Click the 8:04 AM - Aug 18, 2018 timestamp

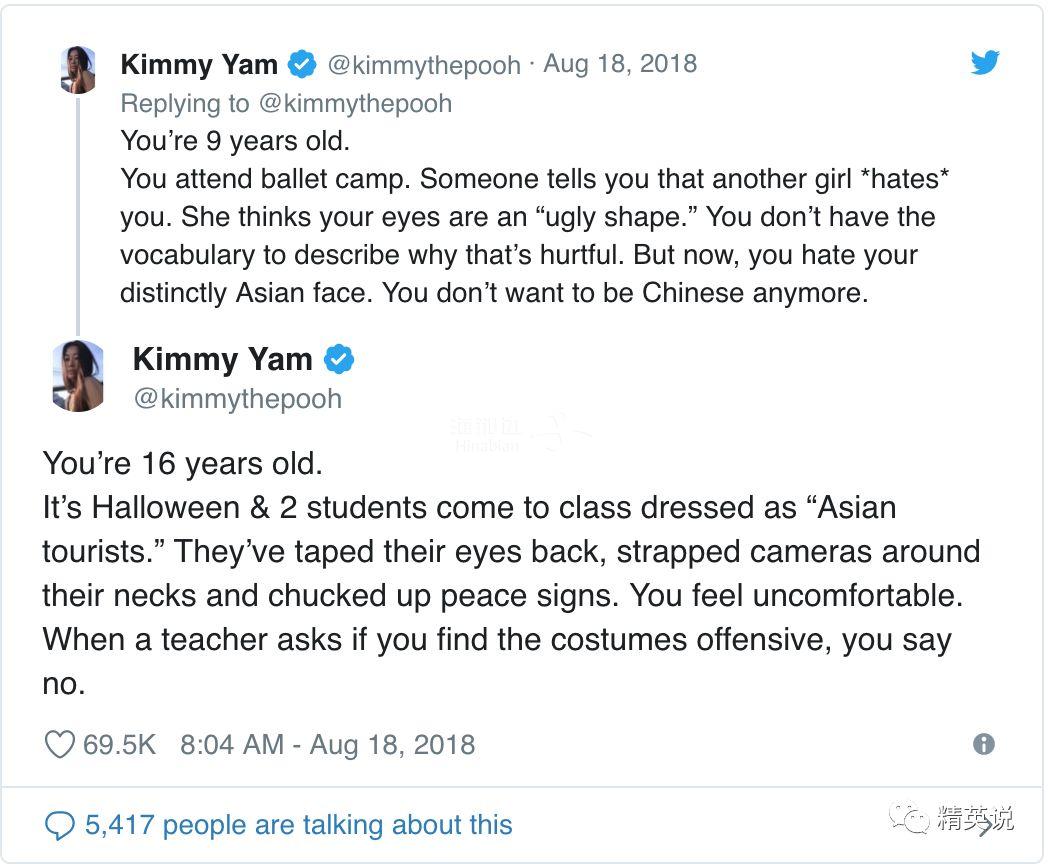[x=328, y=744]
